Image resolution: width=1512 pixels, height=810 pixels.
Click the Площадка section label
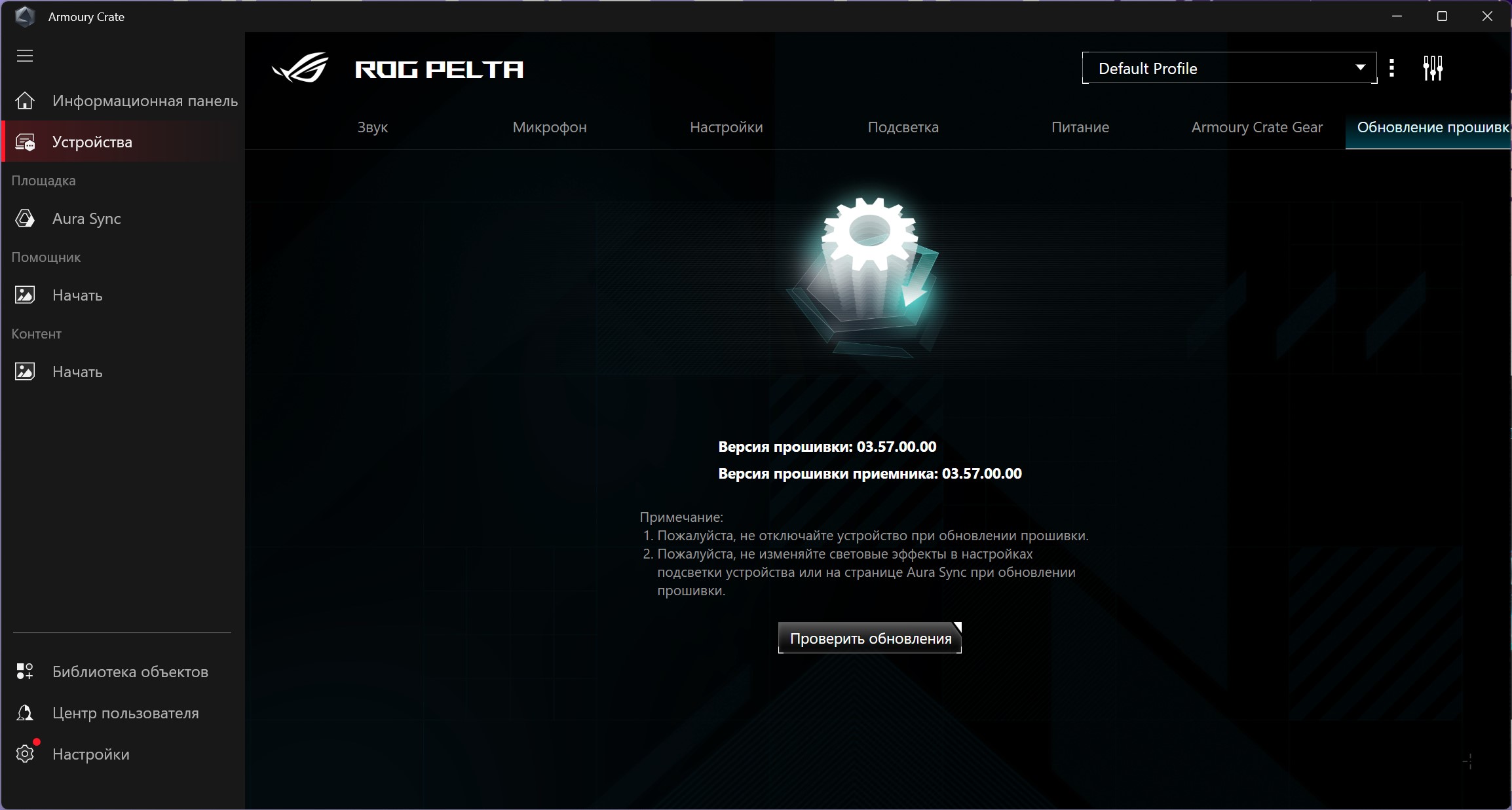pyautogui.click(x=43, y=181)
